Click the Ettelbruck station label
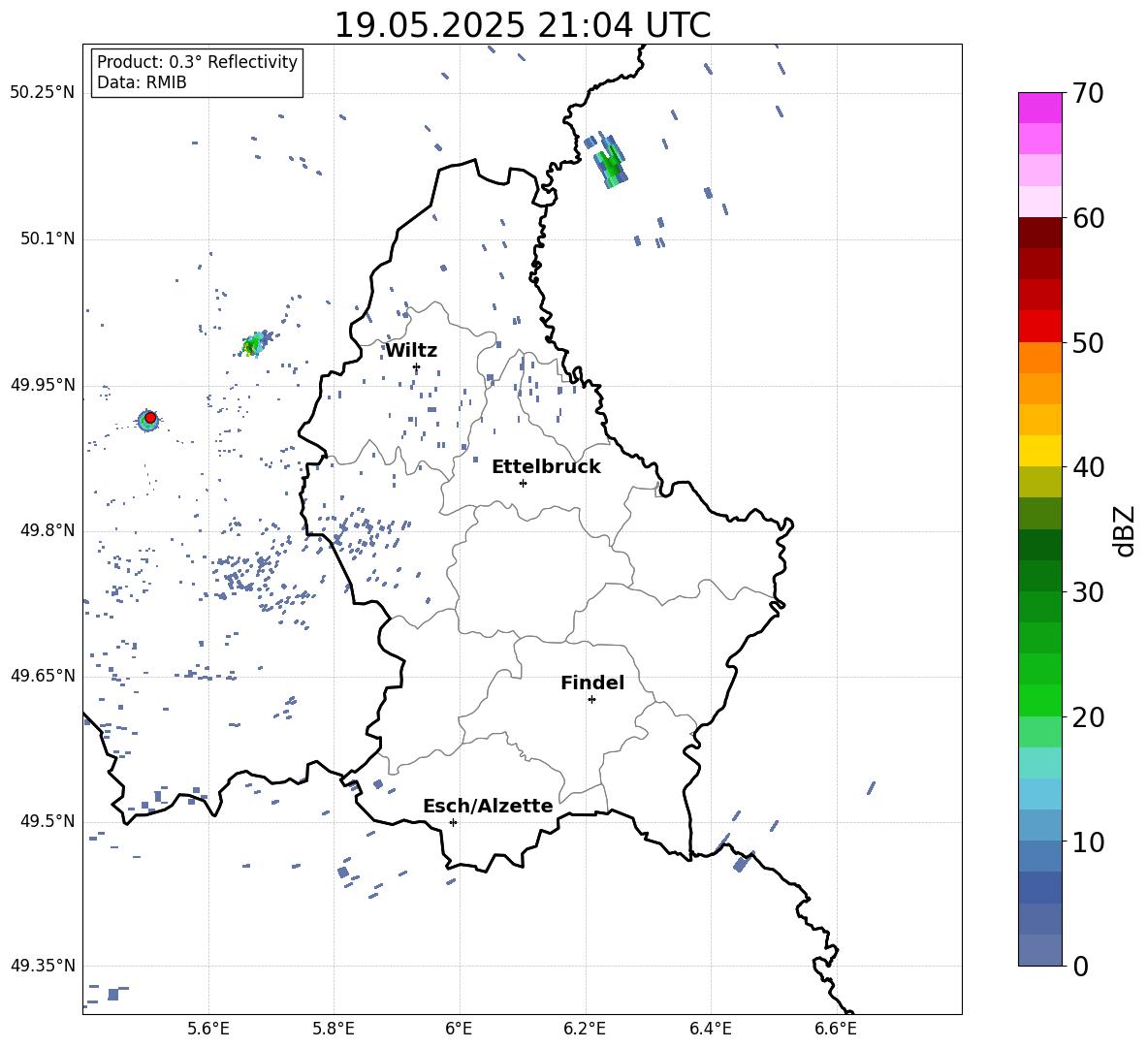This screenshot has width=1148, height=1048. pyautogui.click(x=546, y=467)
